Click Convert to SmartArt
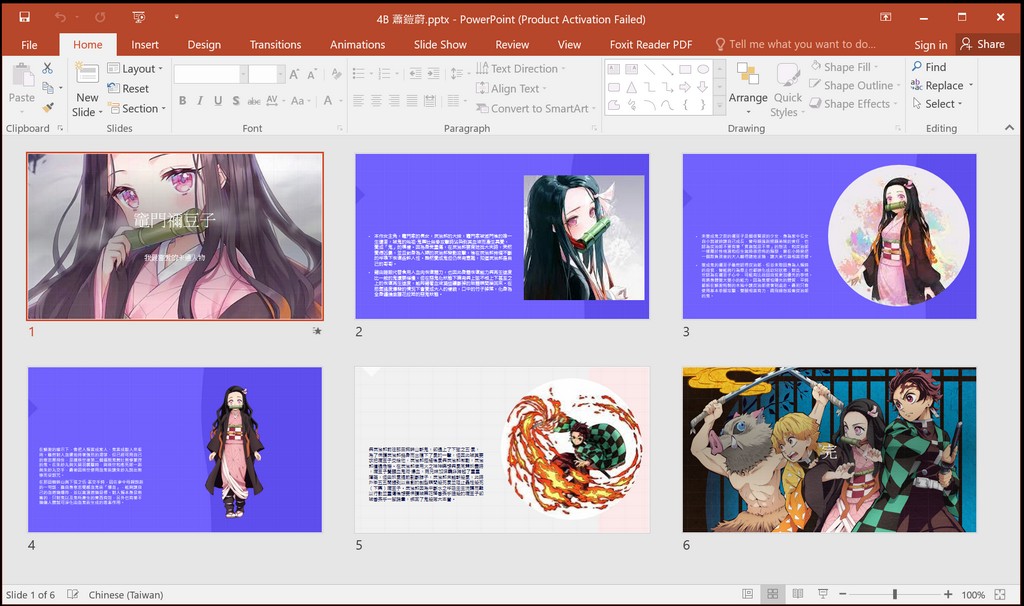 tap(536, 108)
